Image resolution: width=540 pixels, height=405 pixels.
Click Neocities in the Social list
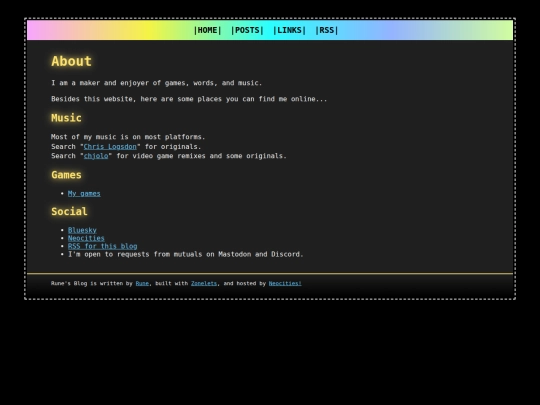point(86,238)
